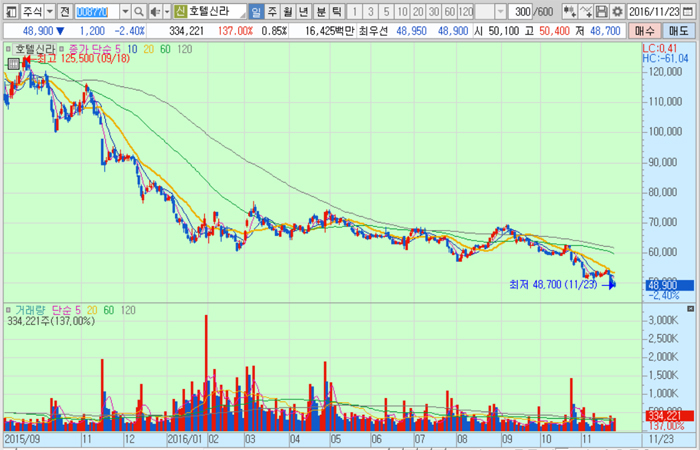Save chart with floppy disk icon

pyautogui.click(x=602, y=12)
